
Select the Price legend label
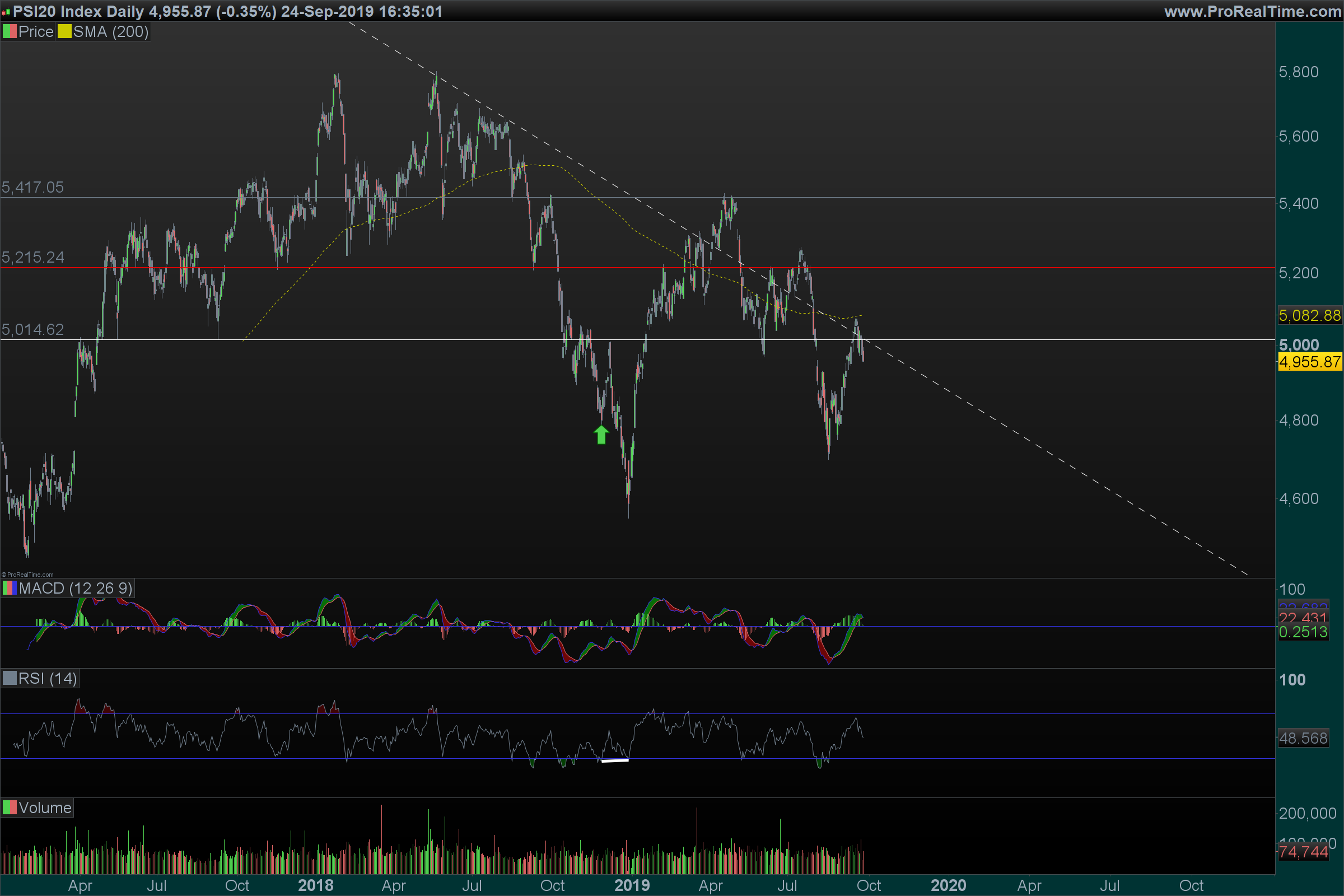(x=35, y=31)
